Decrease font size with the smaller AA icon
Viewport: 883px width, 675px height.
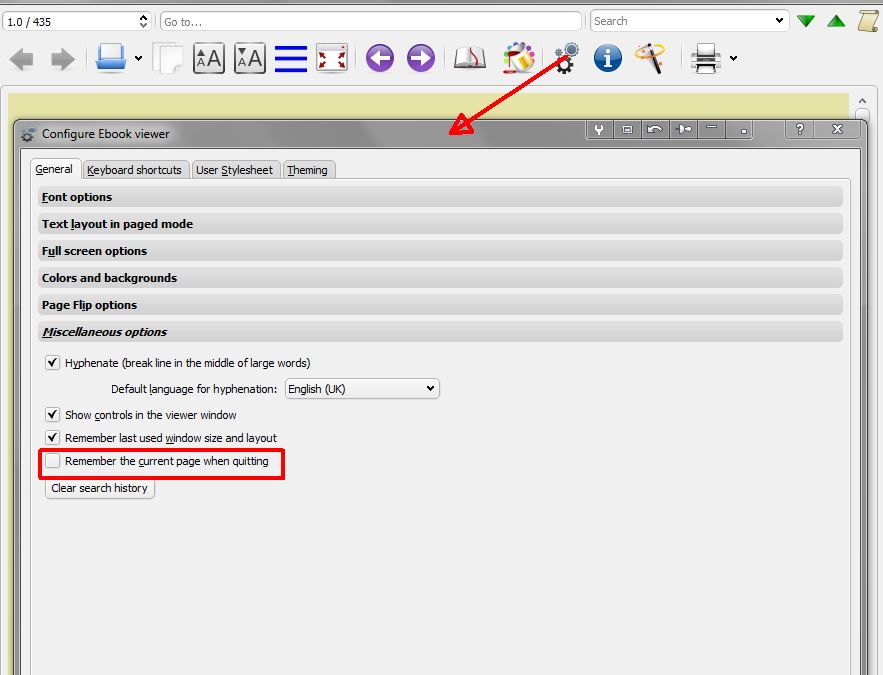click(x=249, y=58)
